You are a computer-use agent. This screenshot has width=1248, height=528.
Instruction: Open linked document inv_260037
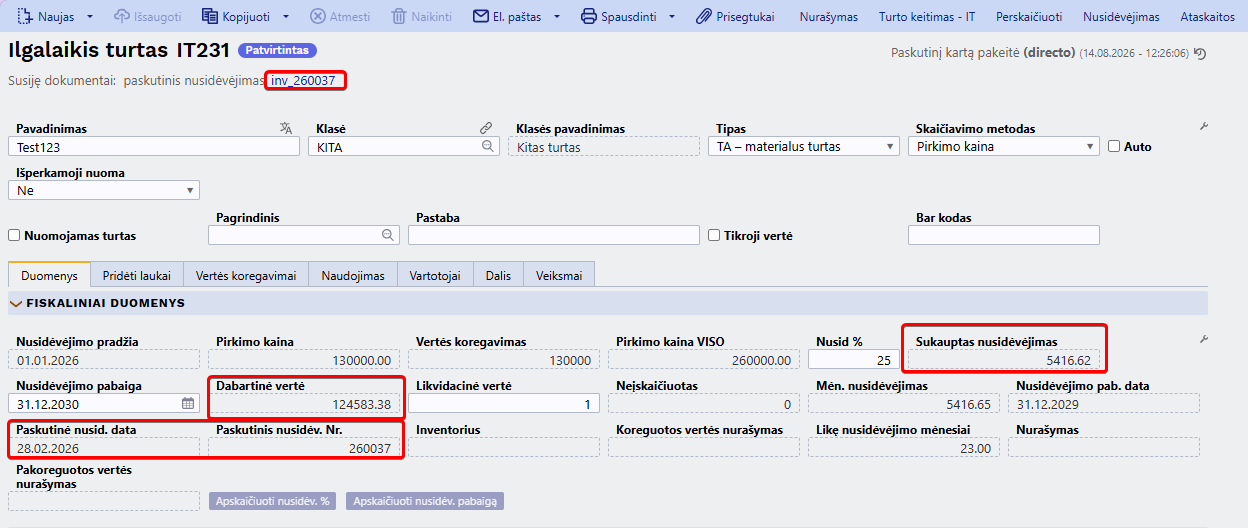[303, 80]
